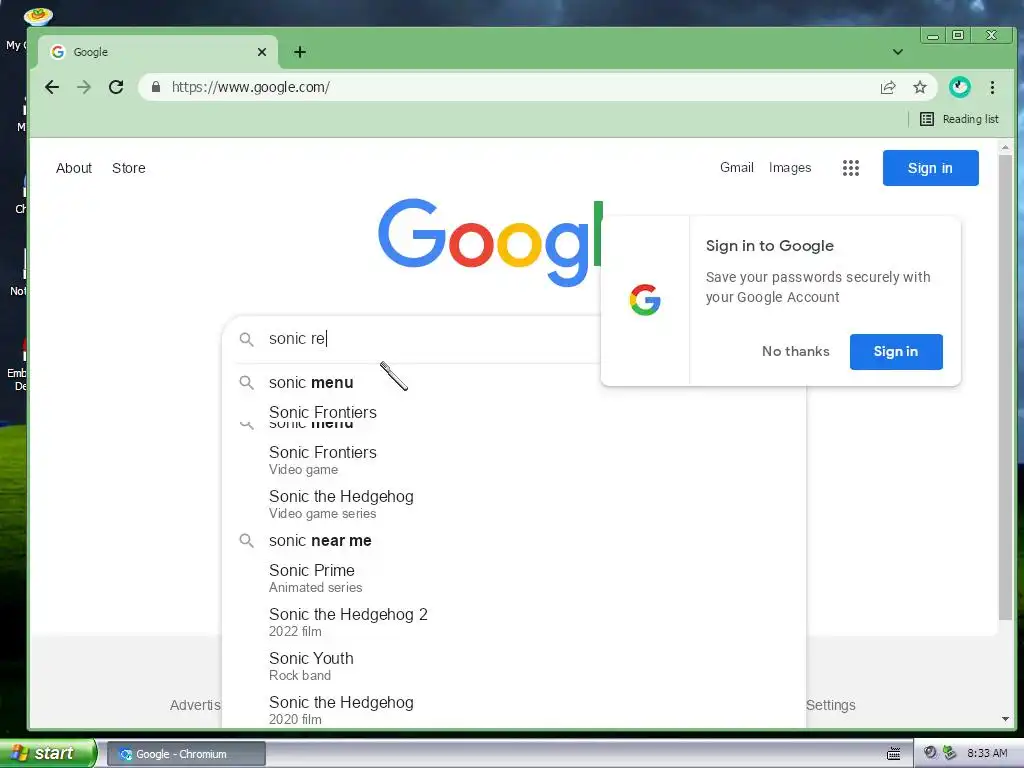Open Images link
The width and height of the screenshot is (1024, 768).
point(790,167)
